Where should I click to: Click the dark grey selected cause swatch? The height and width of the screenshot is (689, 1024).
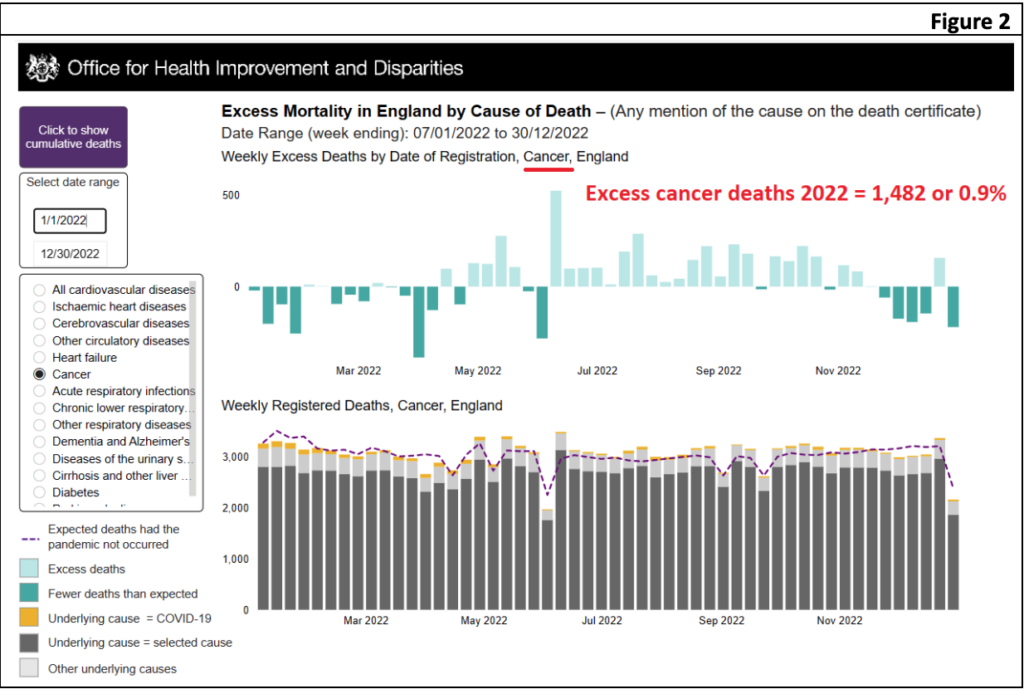(32, 643)
